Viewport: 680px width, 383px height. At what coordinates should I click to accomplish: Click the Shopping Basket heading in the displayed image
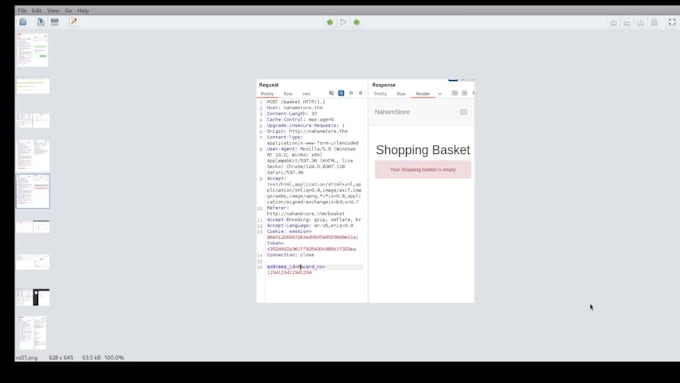423,150
